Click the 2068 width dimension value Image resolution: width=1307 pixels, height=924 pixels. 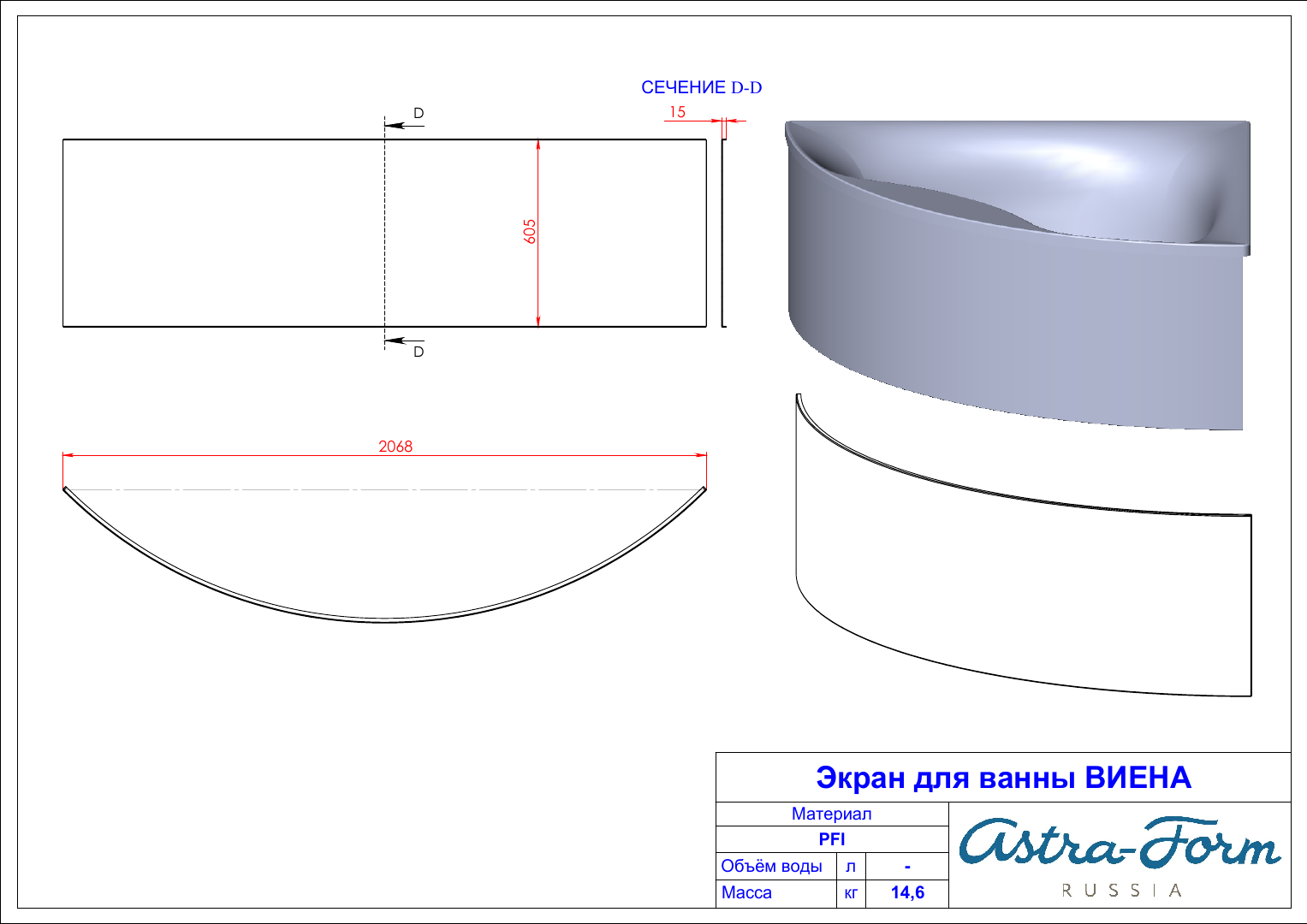coord(395,447)
